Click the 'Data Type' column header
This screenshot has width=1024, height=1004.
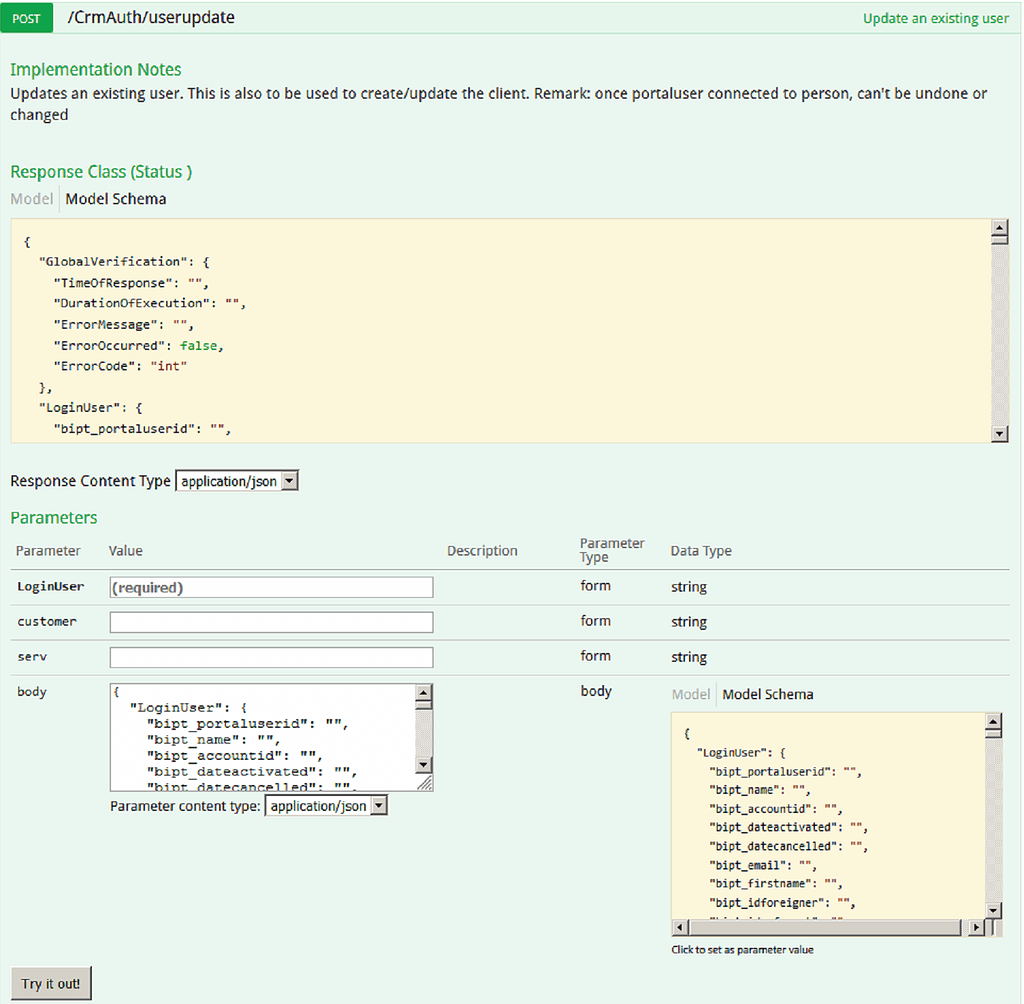(x=701, y=551)
